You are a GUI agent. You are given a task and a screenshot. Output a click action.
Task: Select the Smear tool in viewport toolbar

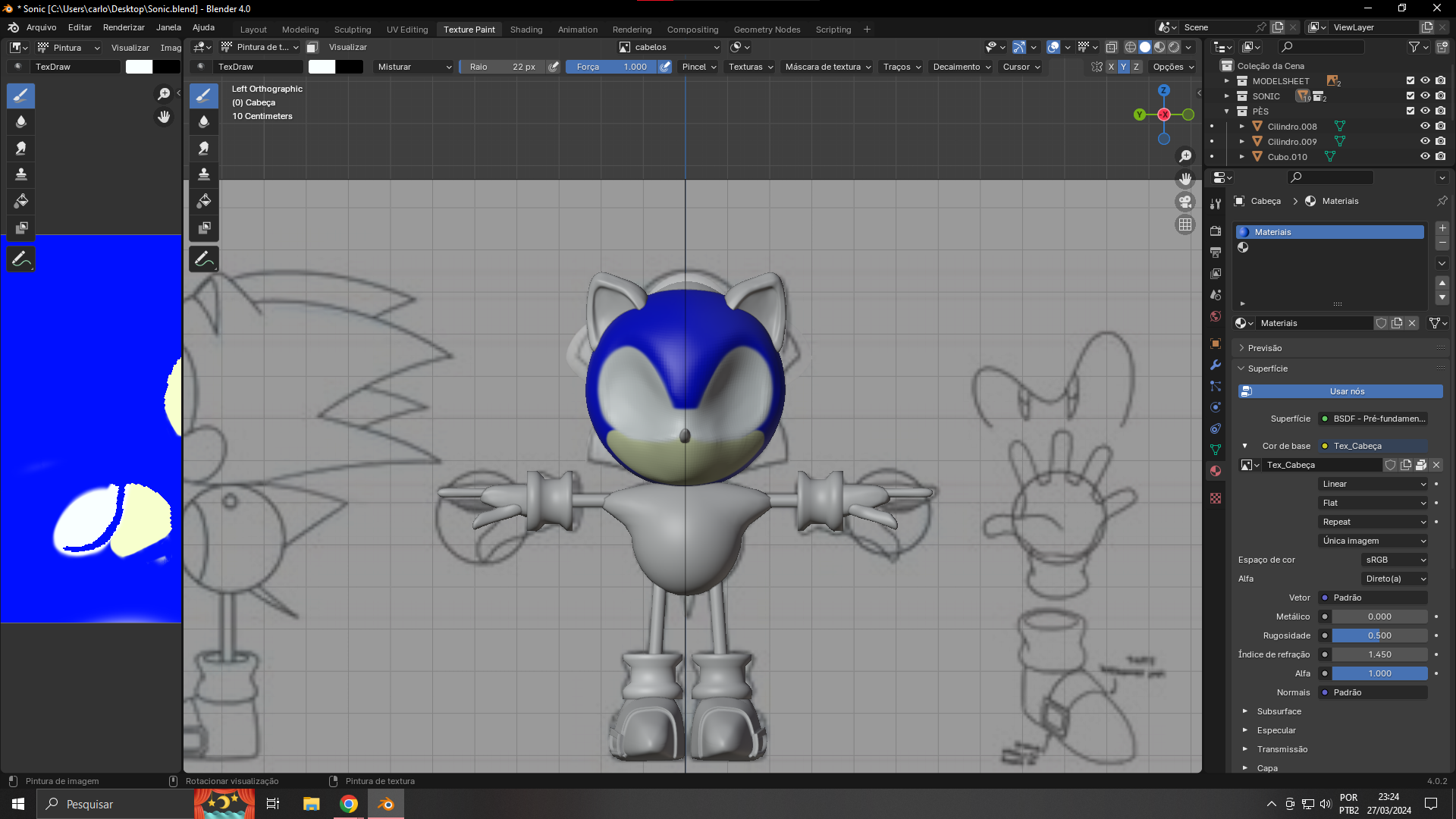[x=204, y=148]
